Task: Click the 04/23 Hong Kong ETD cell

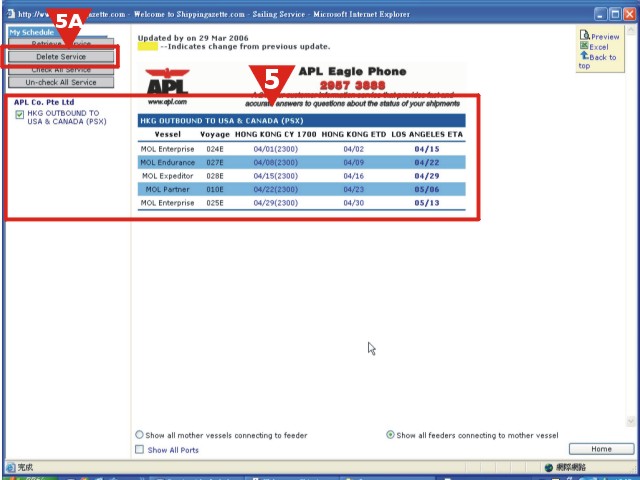Action: (x=353, y=189)
